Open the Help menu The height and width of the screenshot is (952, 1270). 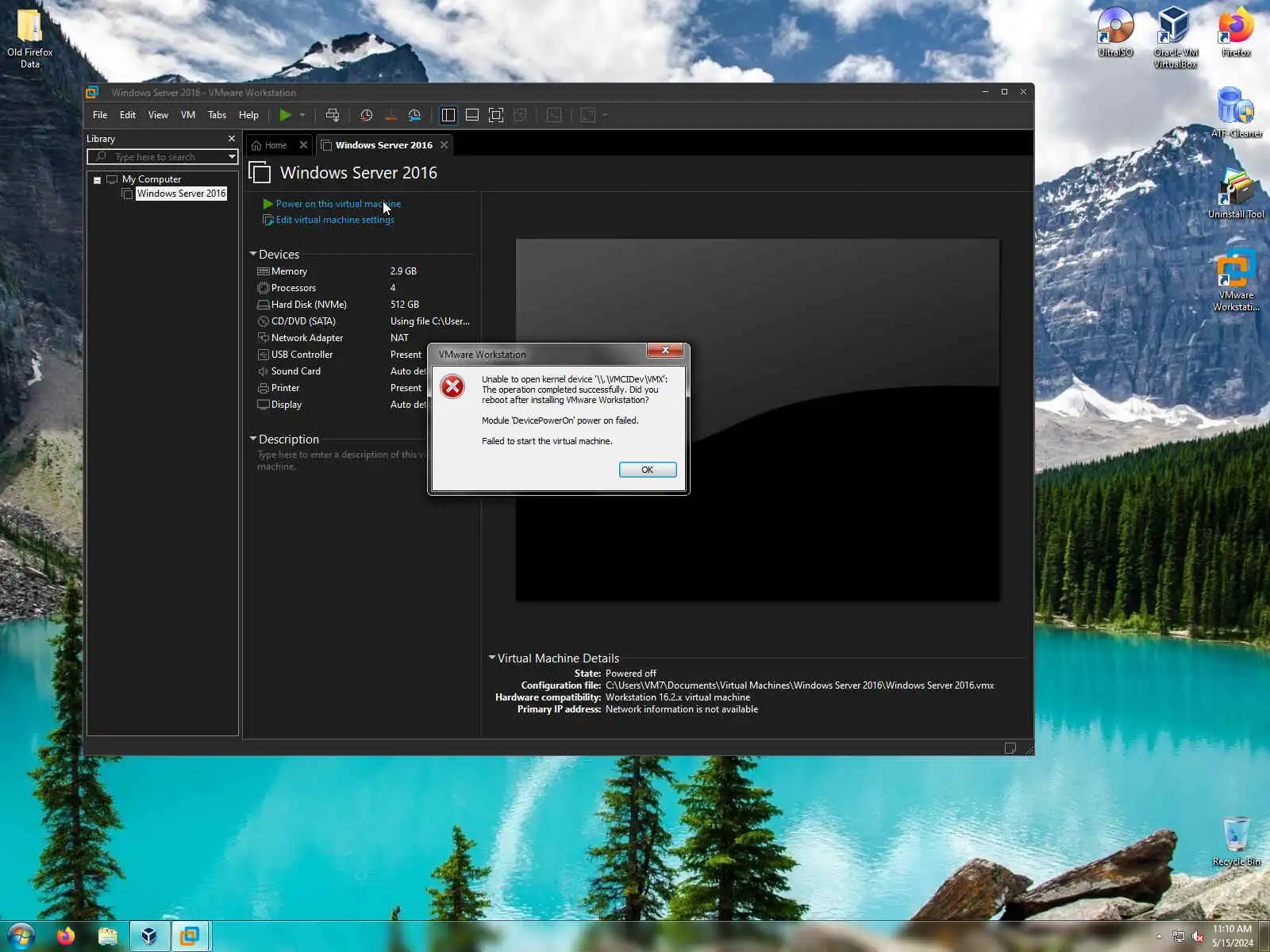248,115
